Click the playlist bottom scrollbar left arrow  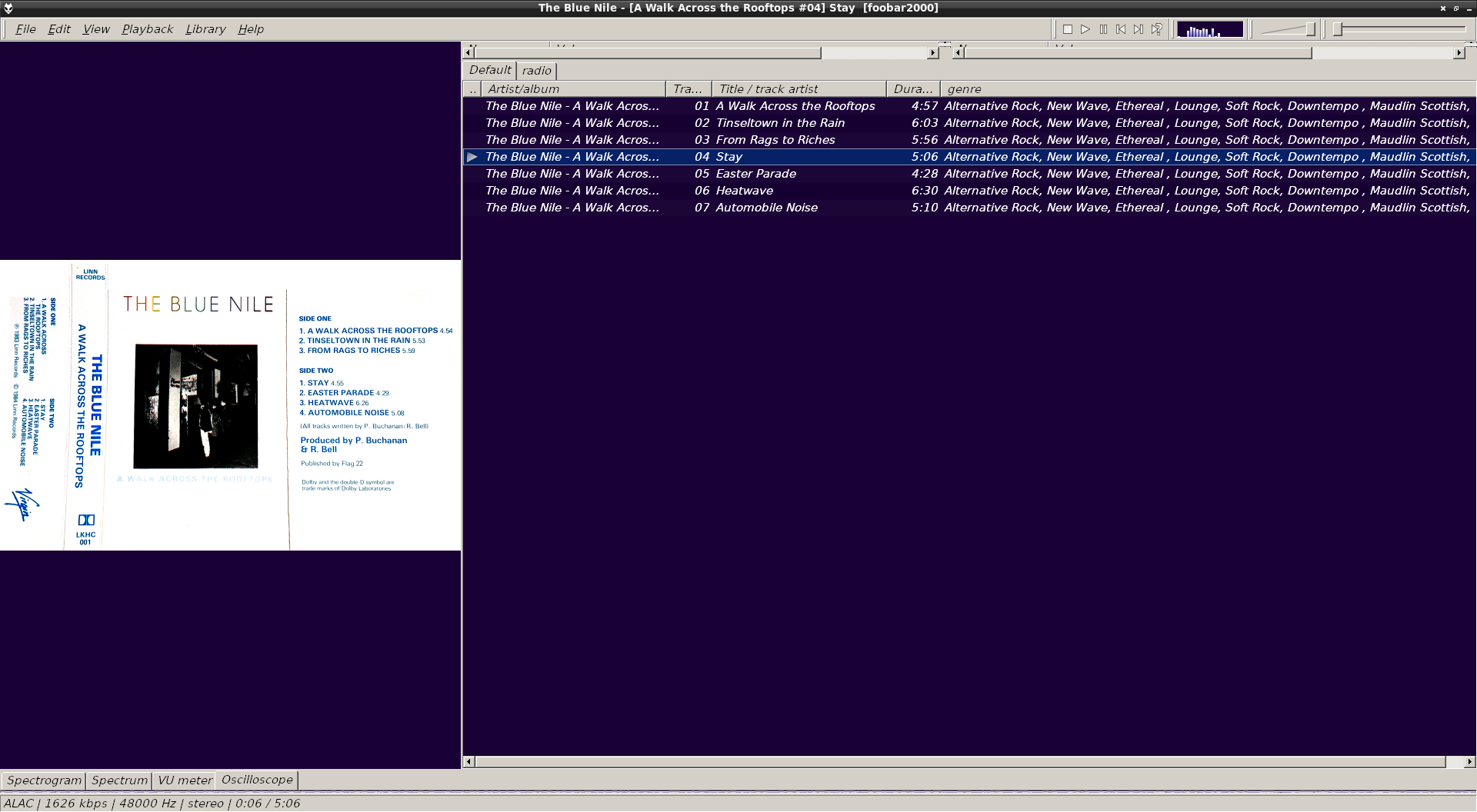[468, 762]
